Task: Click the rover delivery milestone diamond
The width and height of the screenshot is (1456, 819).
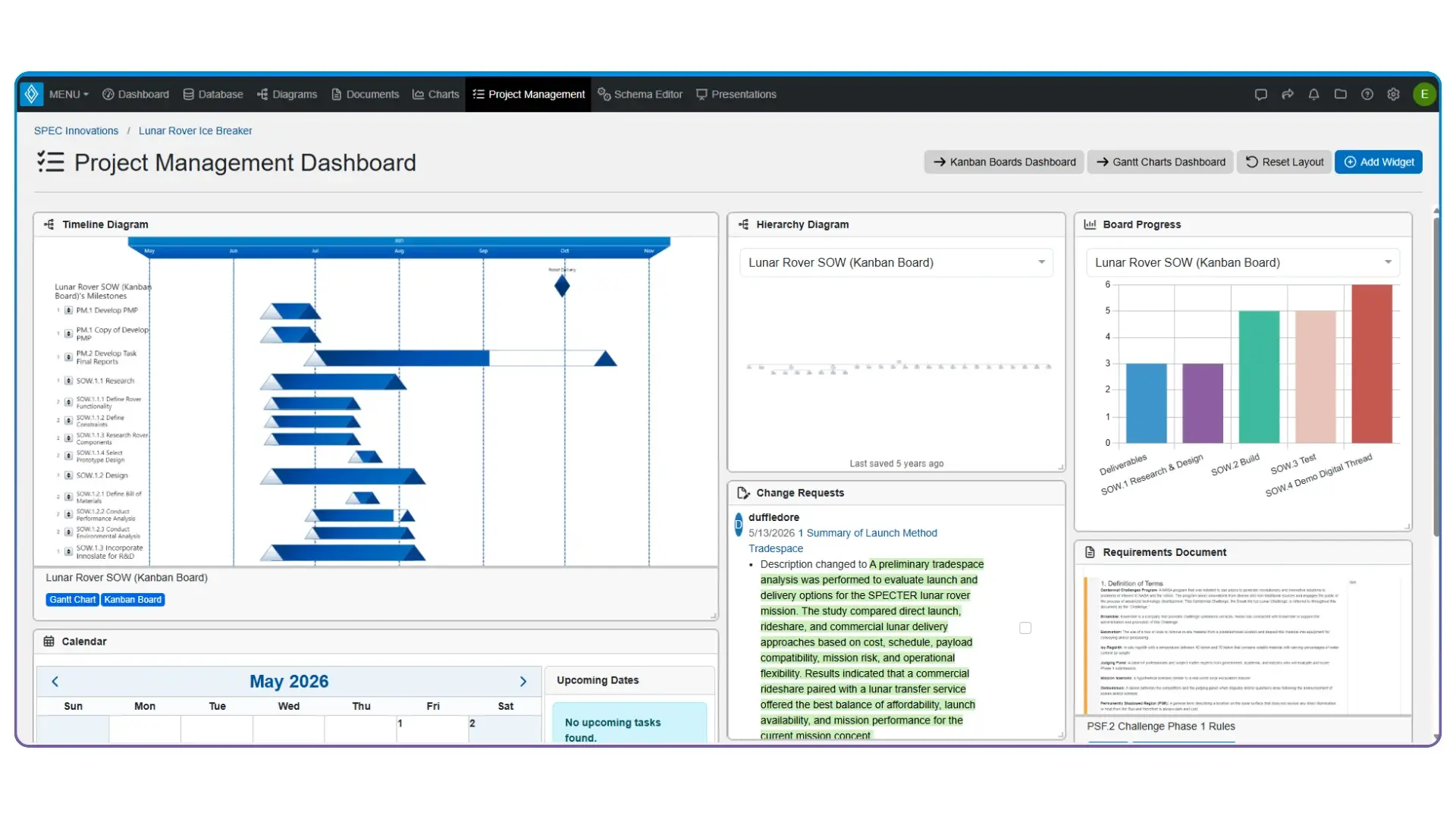Action: tap(562, 286)
